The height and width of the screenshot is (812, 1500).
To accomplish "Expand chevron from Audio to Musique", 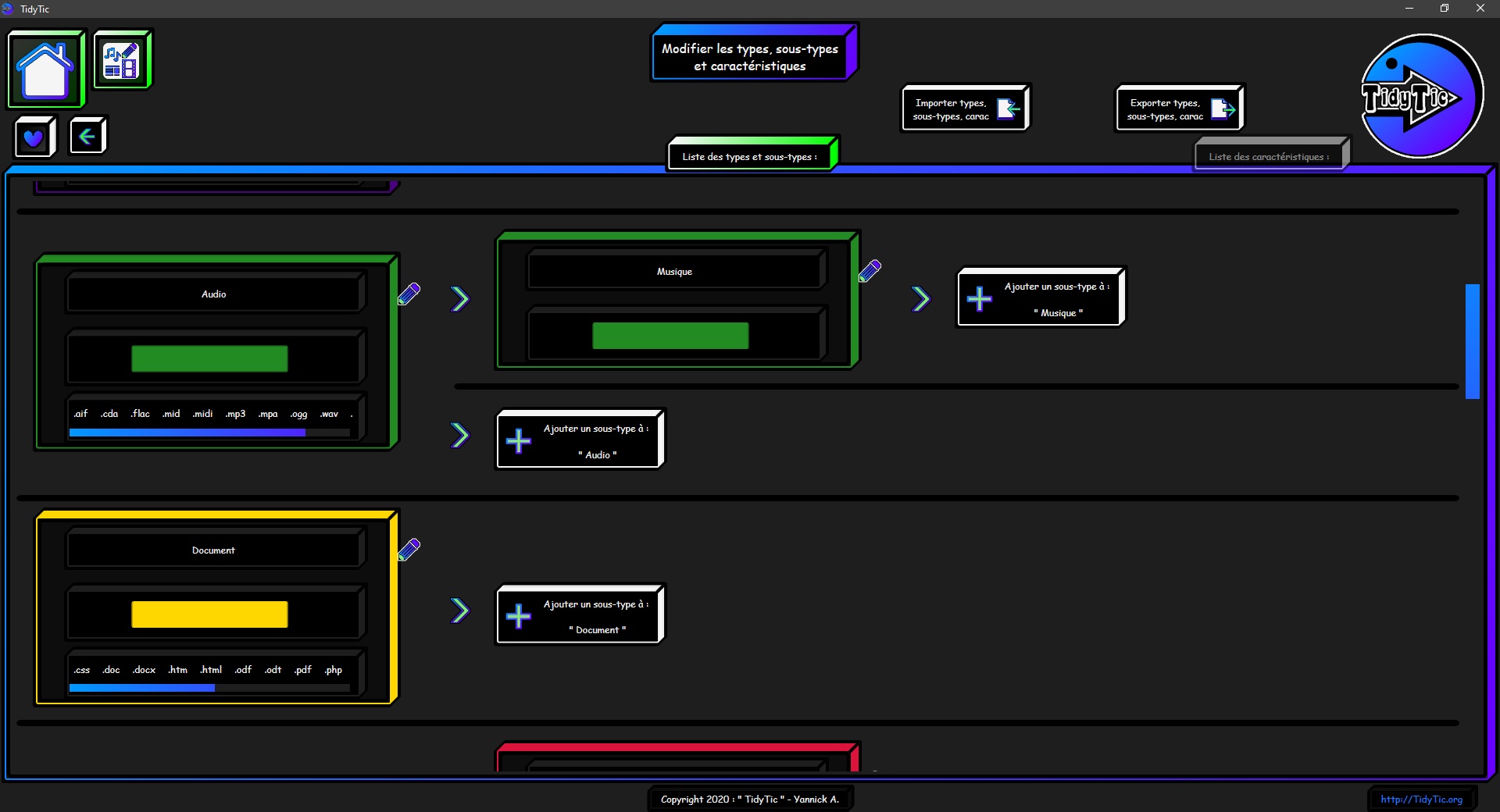I will [460, 299].
